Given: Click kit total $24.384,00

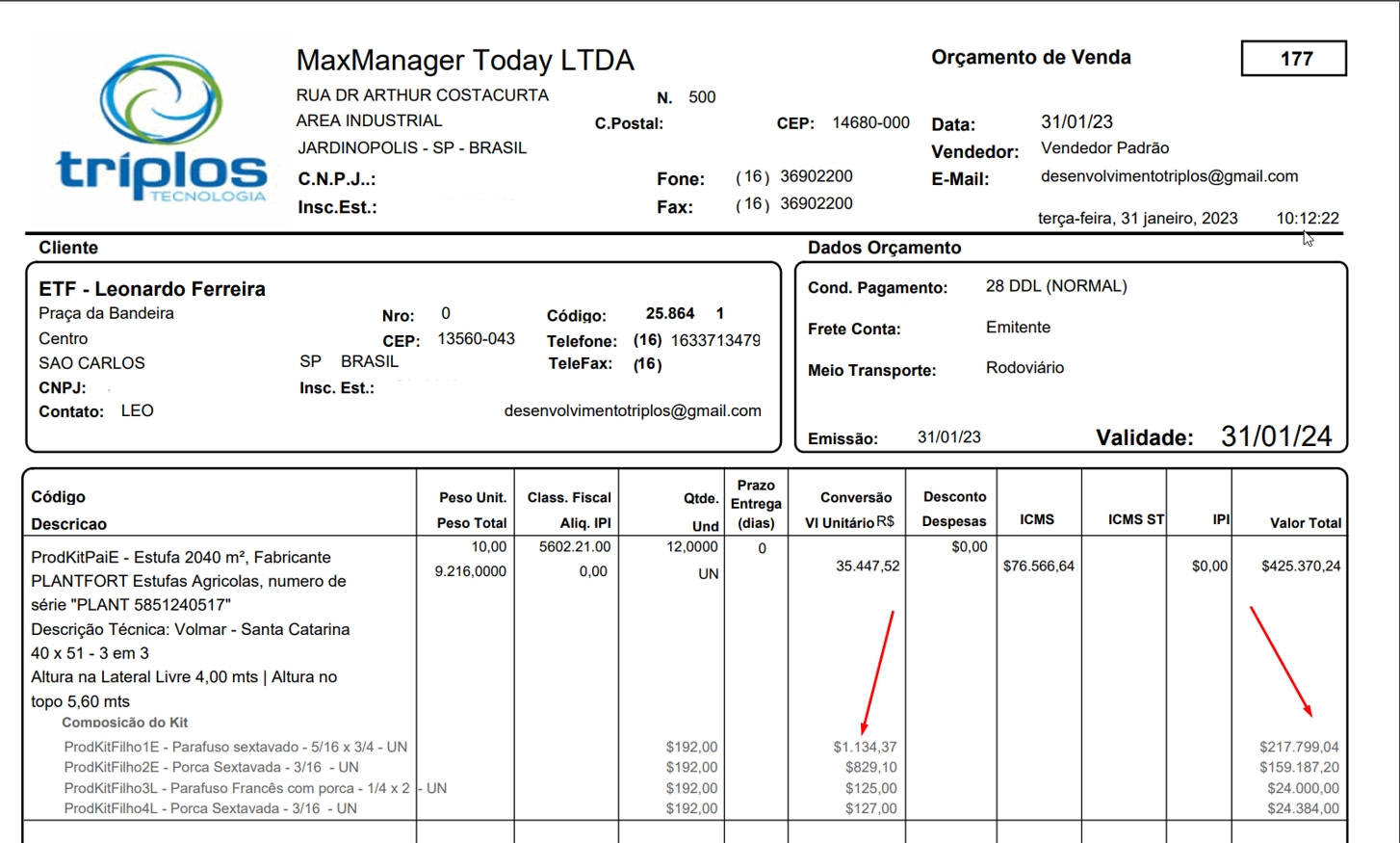Looking at the screenshot, I should 1303,809.
